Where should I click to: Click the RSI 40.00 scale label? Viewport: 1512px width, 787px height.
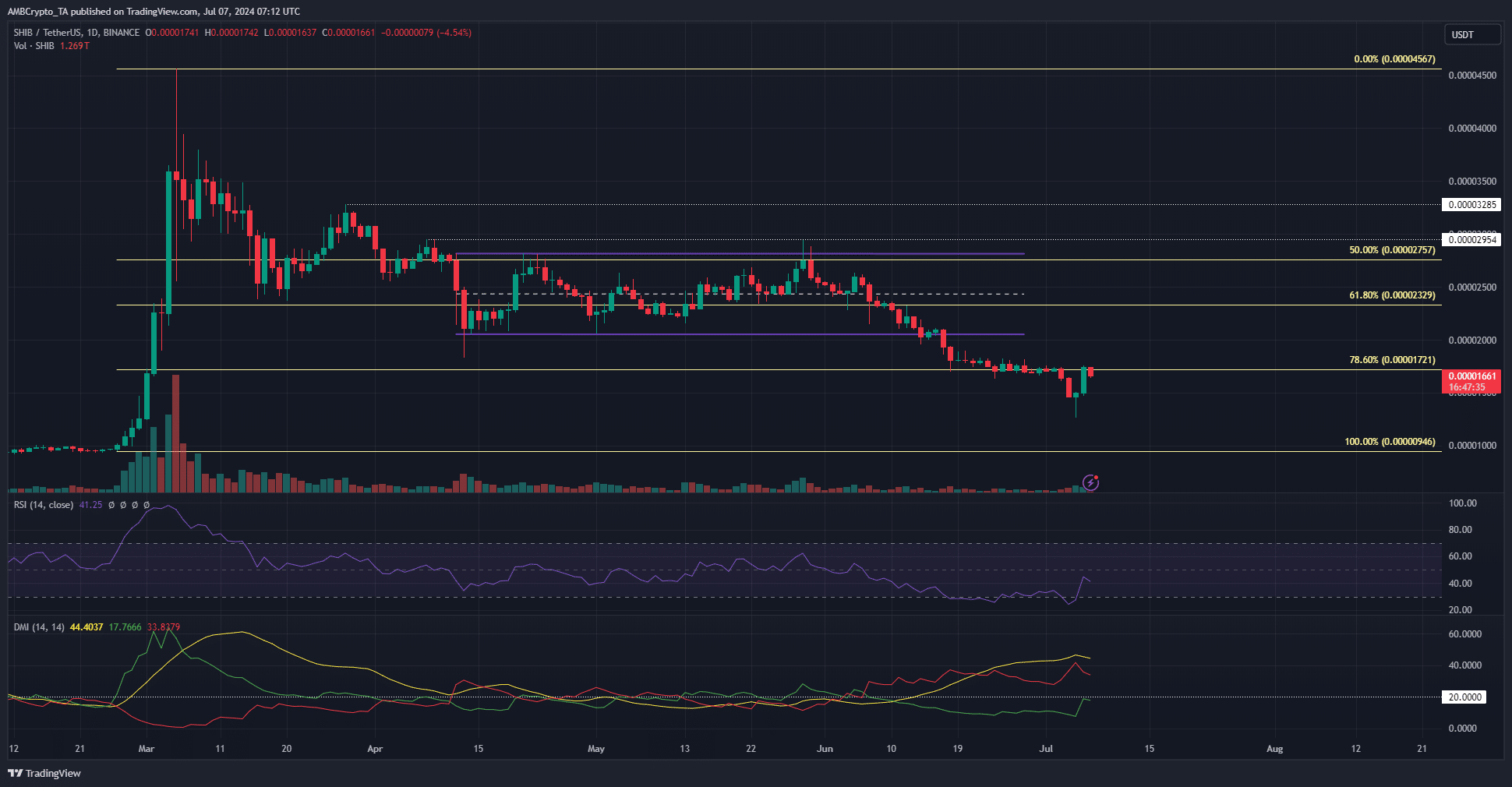pyautogui.click(x=1461, y=584)
